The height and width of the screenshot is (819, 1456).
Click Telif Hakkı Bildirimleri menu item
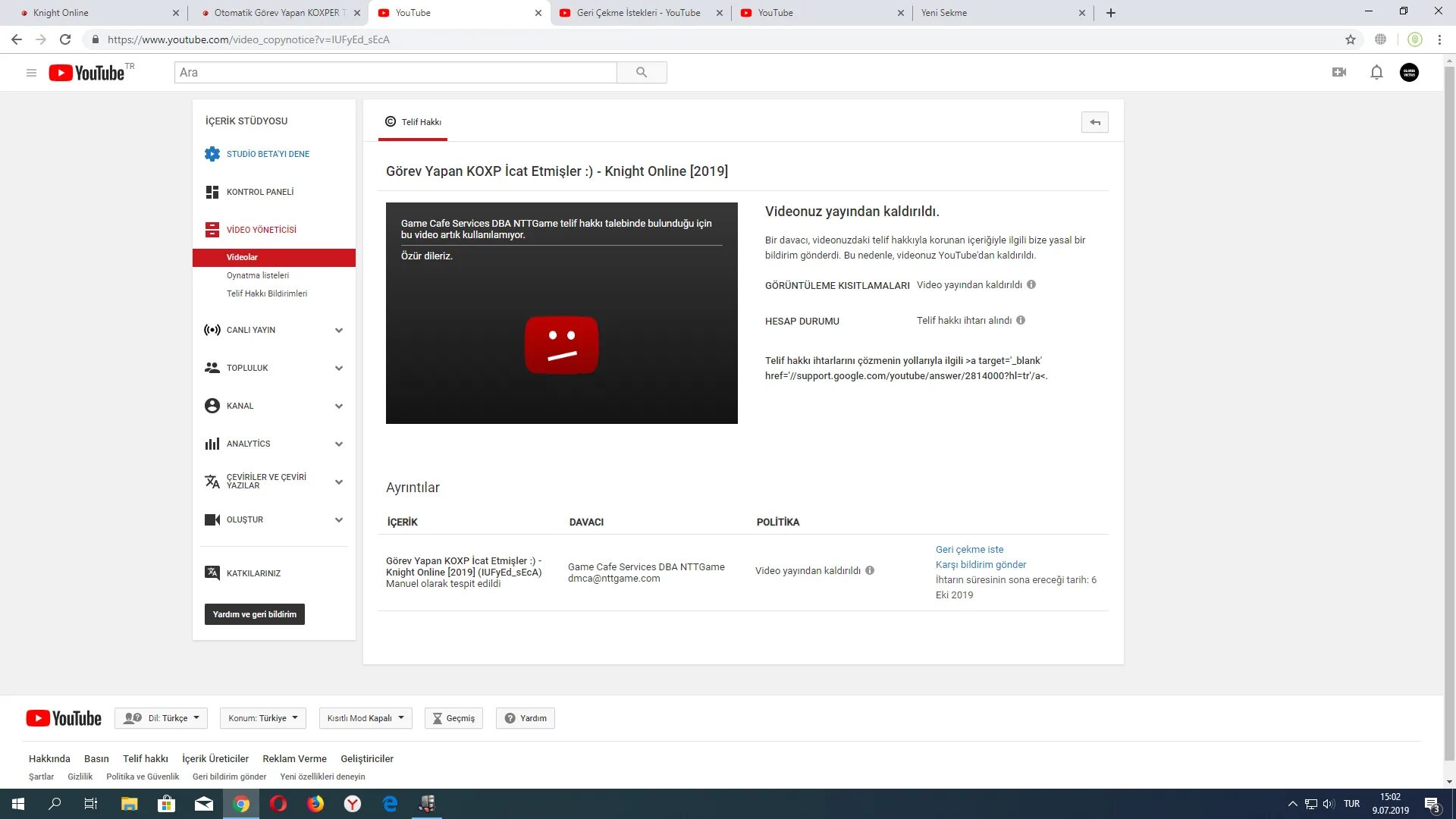(266, 293)
